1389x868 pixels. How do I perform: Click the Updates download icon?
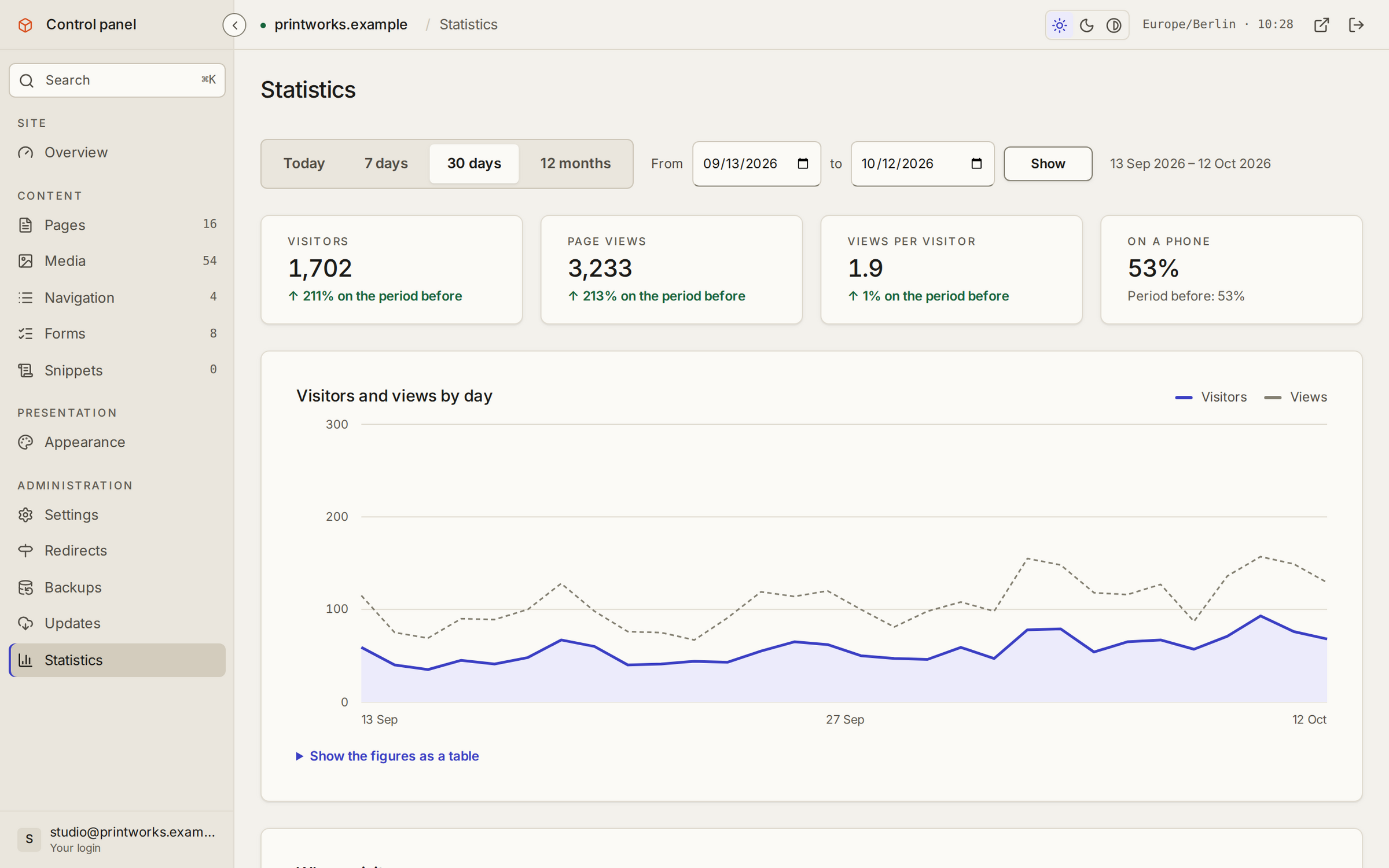click(25, 623)
